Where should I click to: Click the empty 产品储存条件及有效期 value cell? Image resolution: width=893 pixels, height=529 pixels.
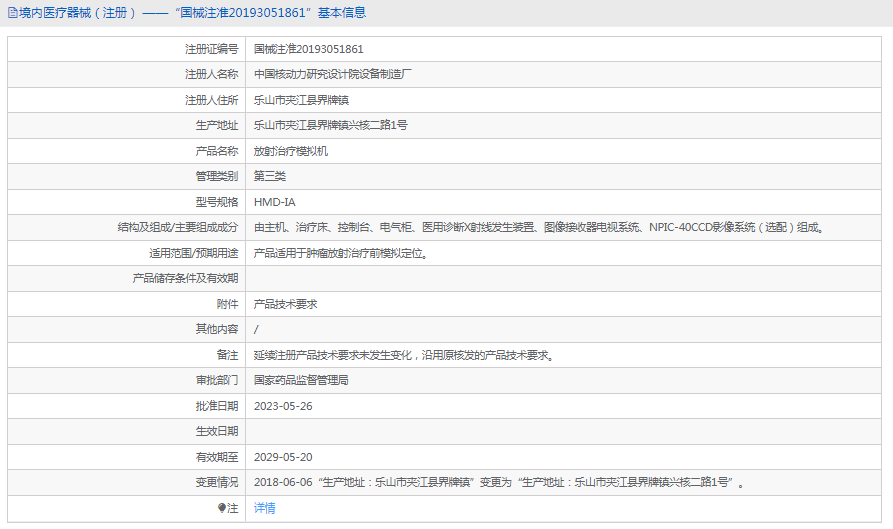(560, 278)
